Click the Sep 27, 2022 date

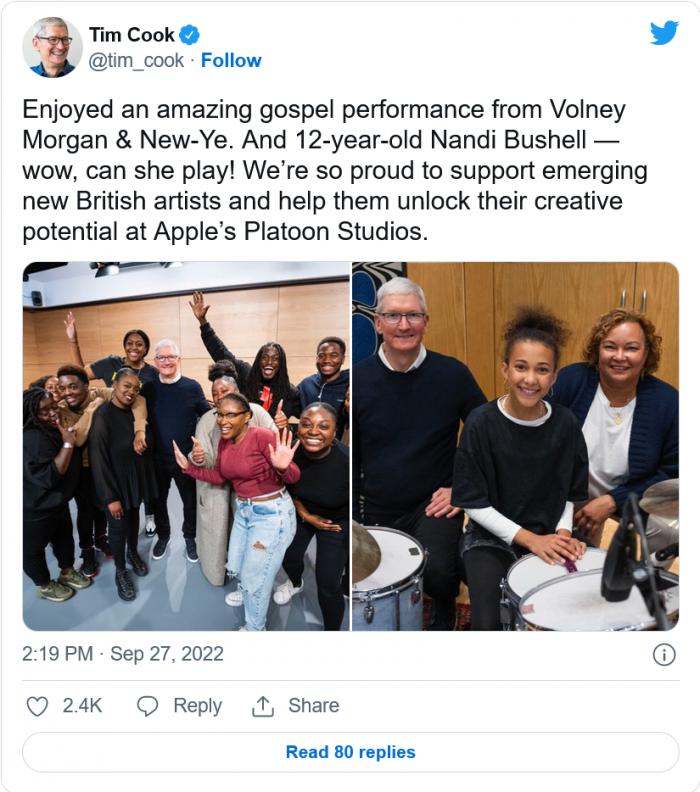[x=167, y=654]
